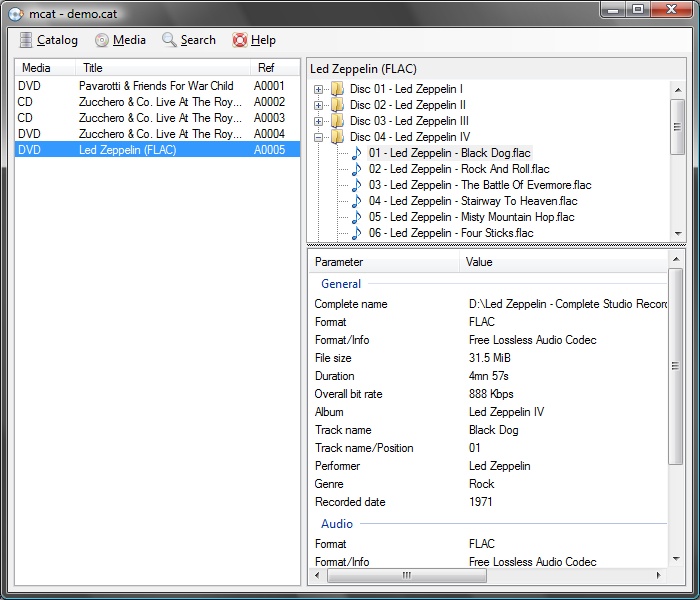Select 05 - Misty Mountain Hop.flac
Image resolution: width=700 pixels, height=600 pixels.
(x=471, y=217)
